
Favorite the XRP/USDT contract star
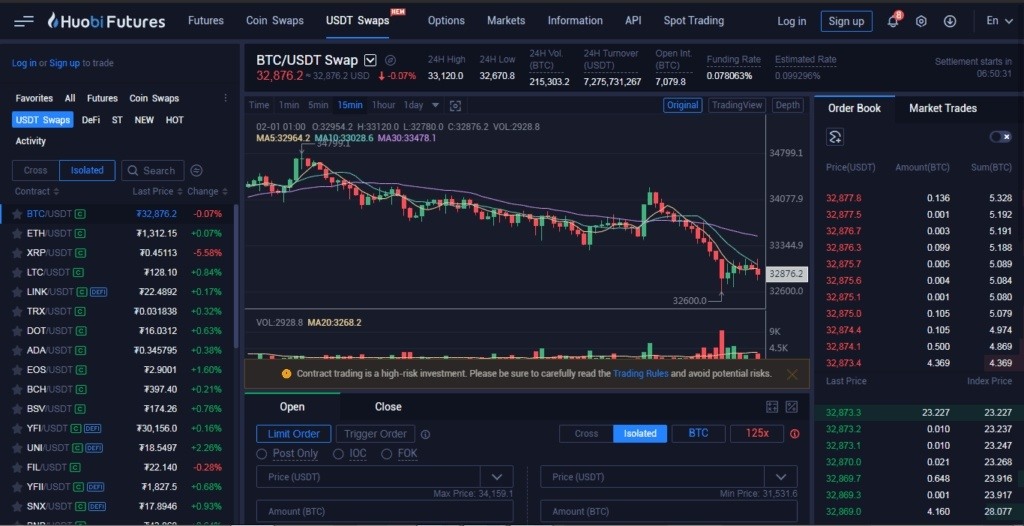click(x=18, y=253)
